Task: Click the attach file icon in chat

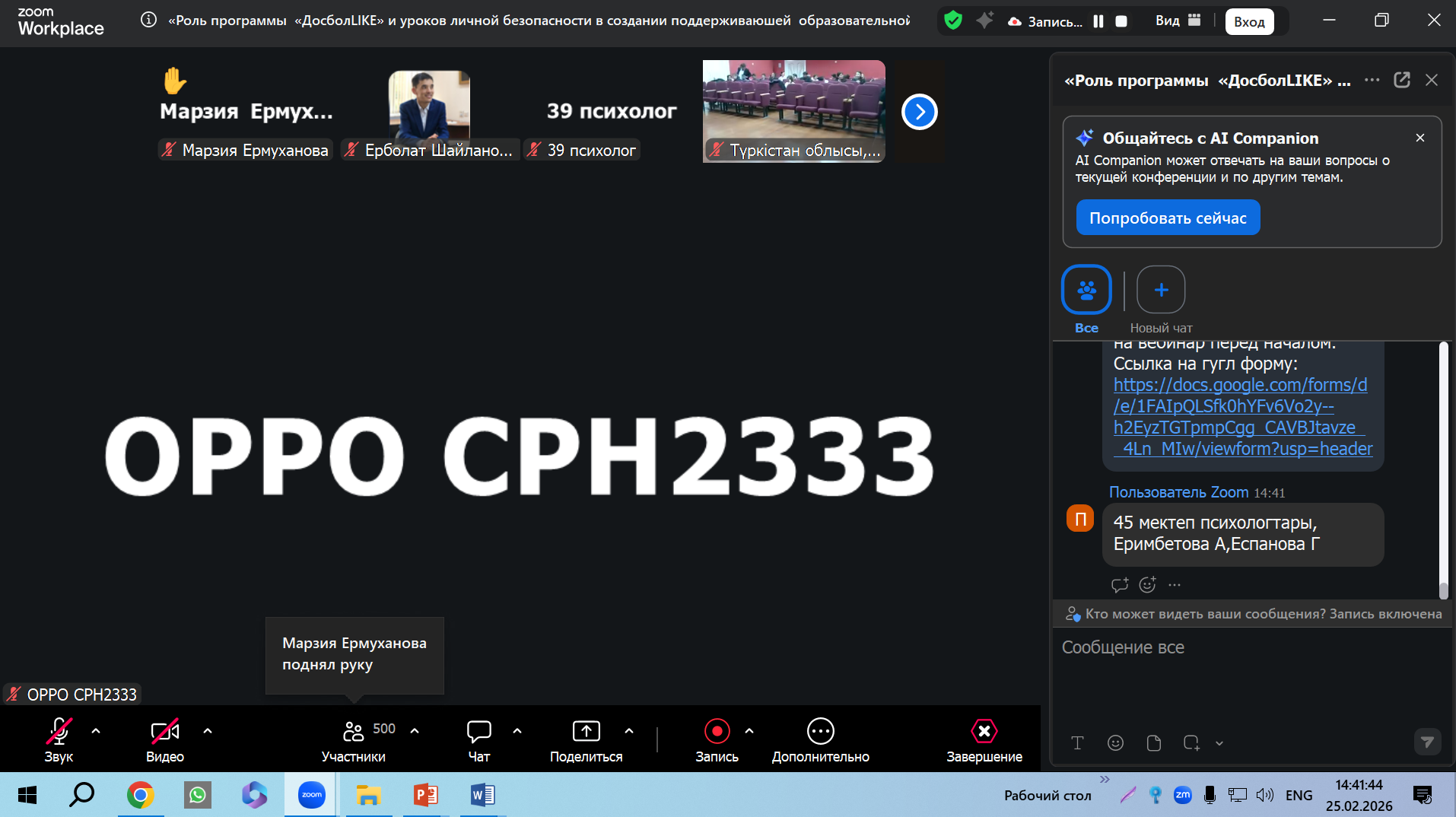Action: pyautogui.click(x=1153, y=743)
